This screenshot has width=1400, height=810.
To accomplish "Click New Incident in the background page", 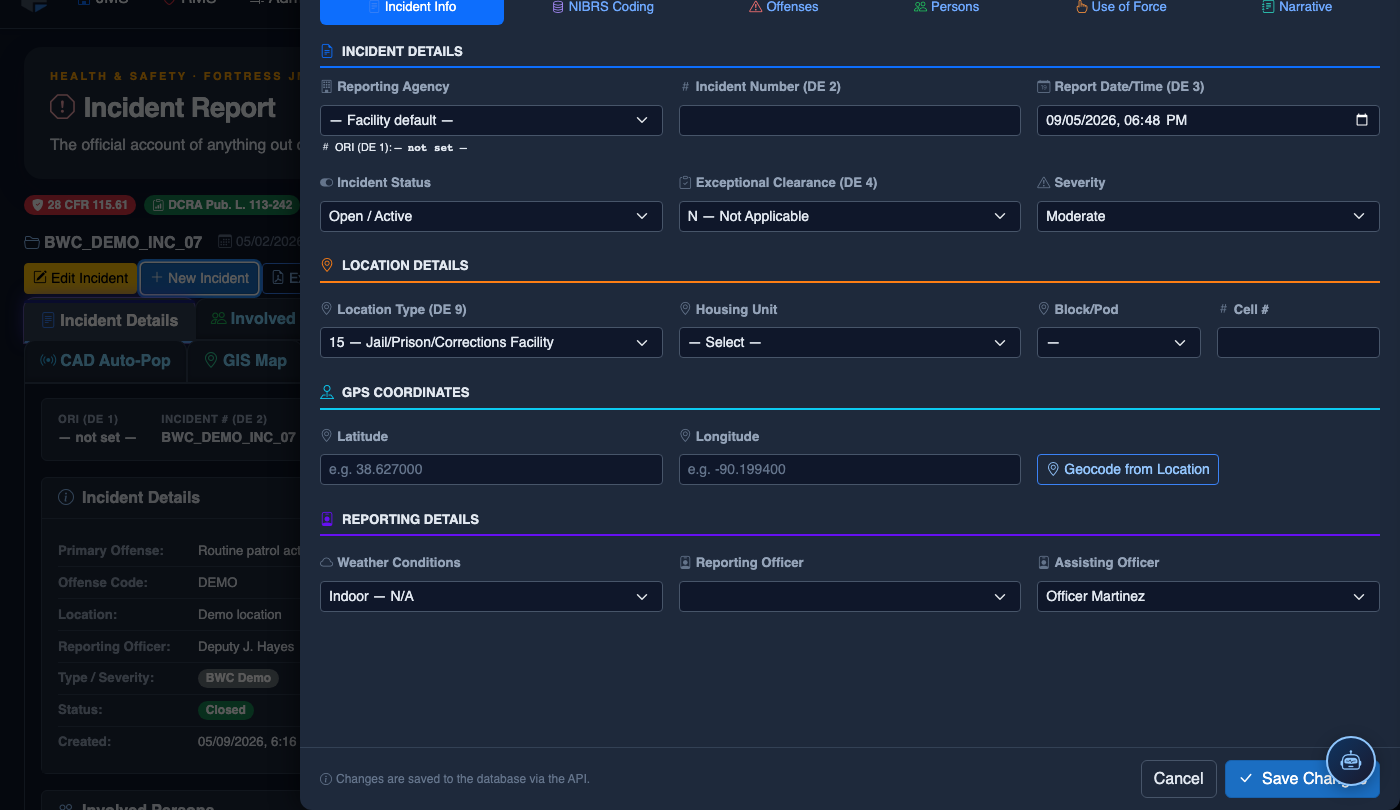I will tap(200, 279).
